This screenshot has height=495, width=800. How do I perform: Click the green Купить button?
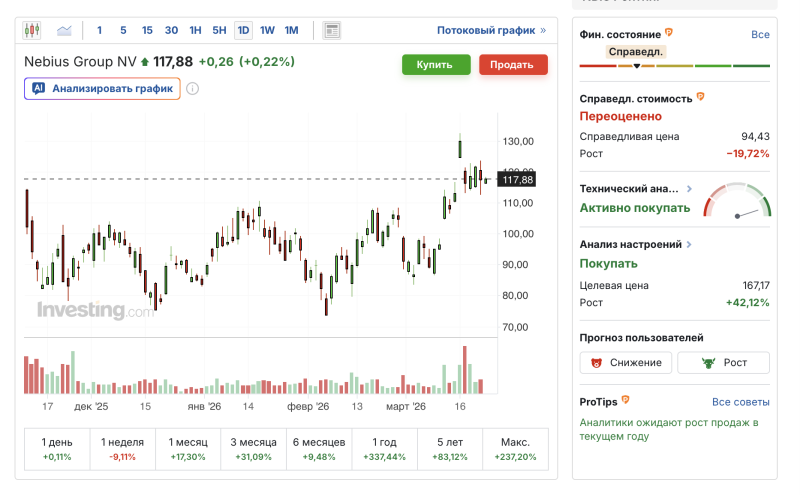[x=436, y=65]
